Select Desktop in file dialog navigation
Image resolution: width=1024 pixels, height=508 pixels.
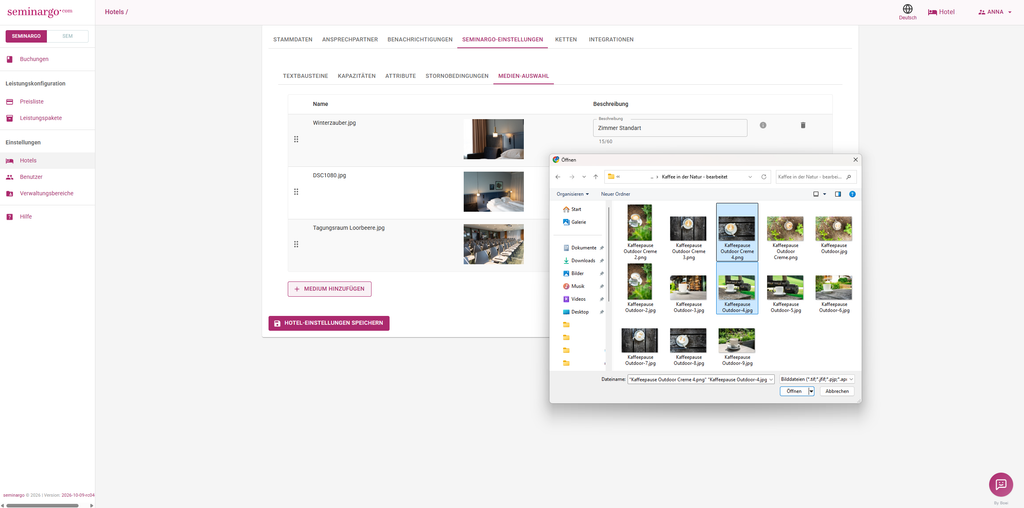tap(579, 311)
